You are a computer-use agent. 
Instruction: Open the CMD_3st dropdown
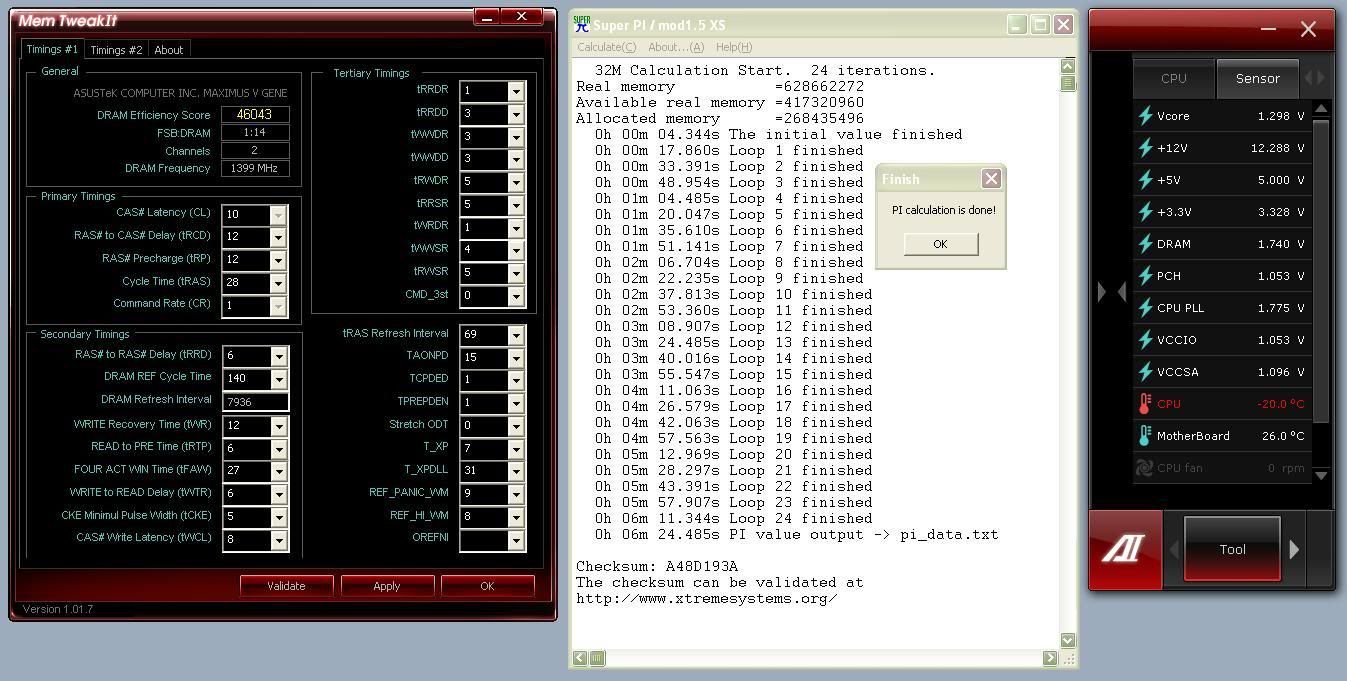(x=516, y=296)
